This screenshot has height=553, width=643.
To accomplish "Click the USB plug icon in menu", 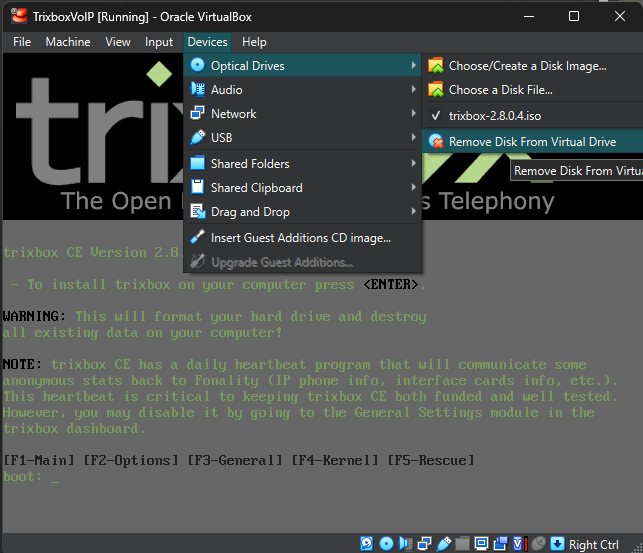I will click(198, 137).
